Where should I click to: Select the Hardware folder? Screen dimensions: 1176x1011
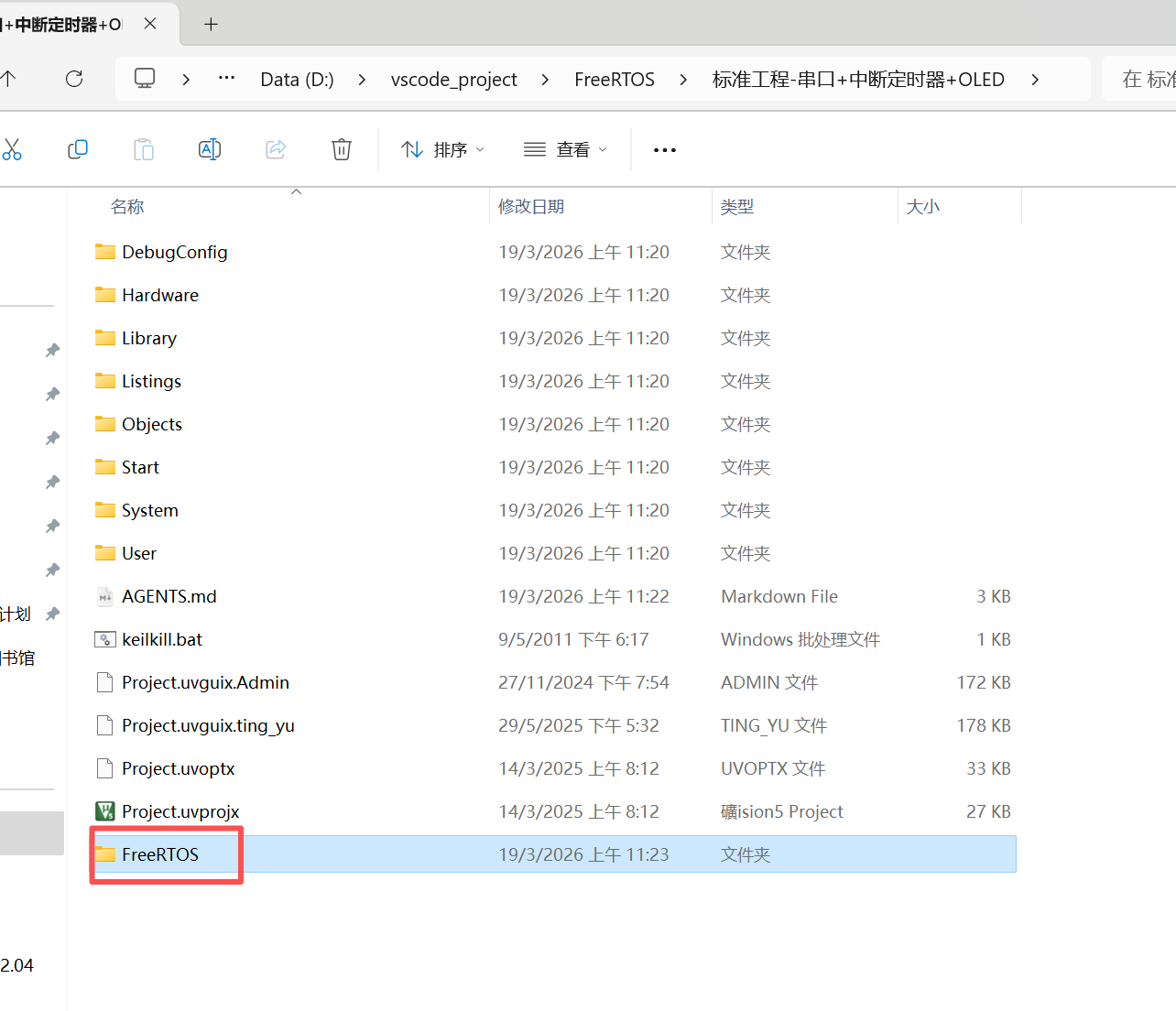[x=160, y=295]
